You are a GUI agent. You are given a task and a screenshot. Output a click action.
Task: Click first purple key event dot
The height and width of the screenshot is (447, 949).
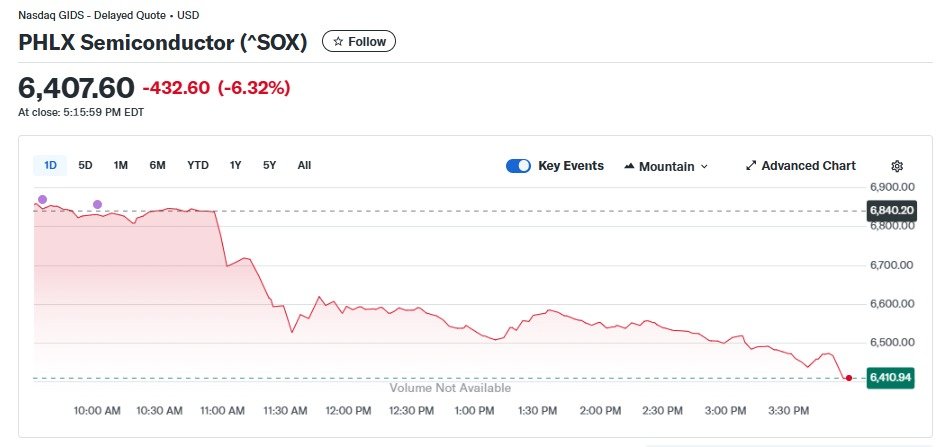tap(42, 199)
